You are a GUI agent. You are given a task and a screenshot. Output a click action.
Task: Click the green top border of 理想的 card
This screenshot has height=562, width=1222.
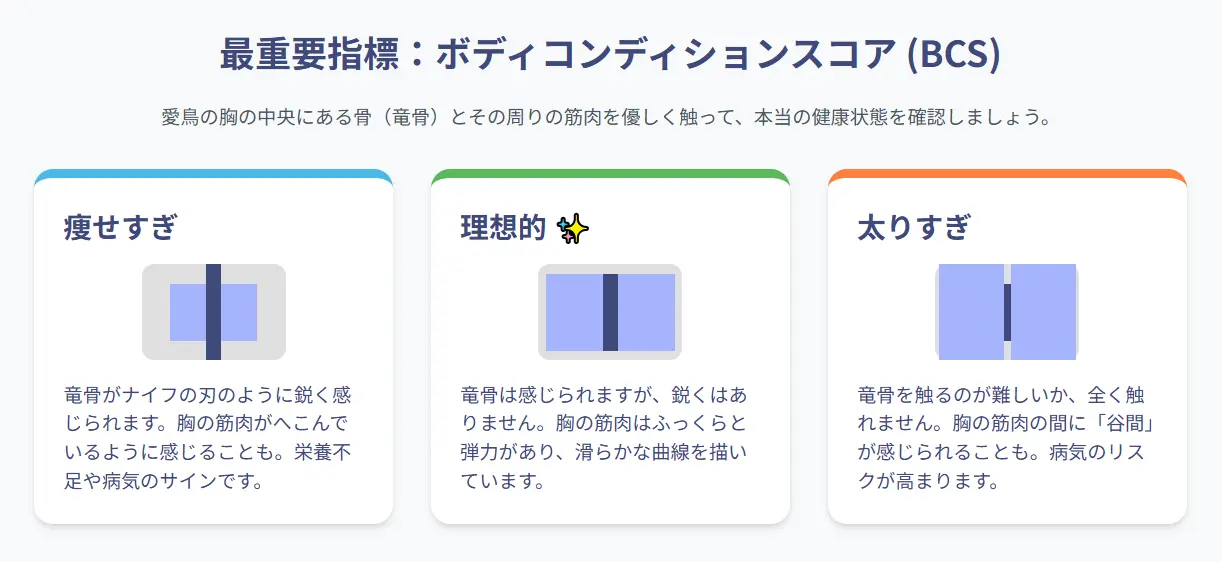(610, 174)
